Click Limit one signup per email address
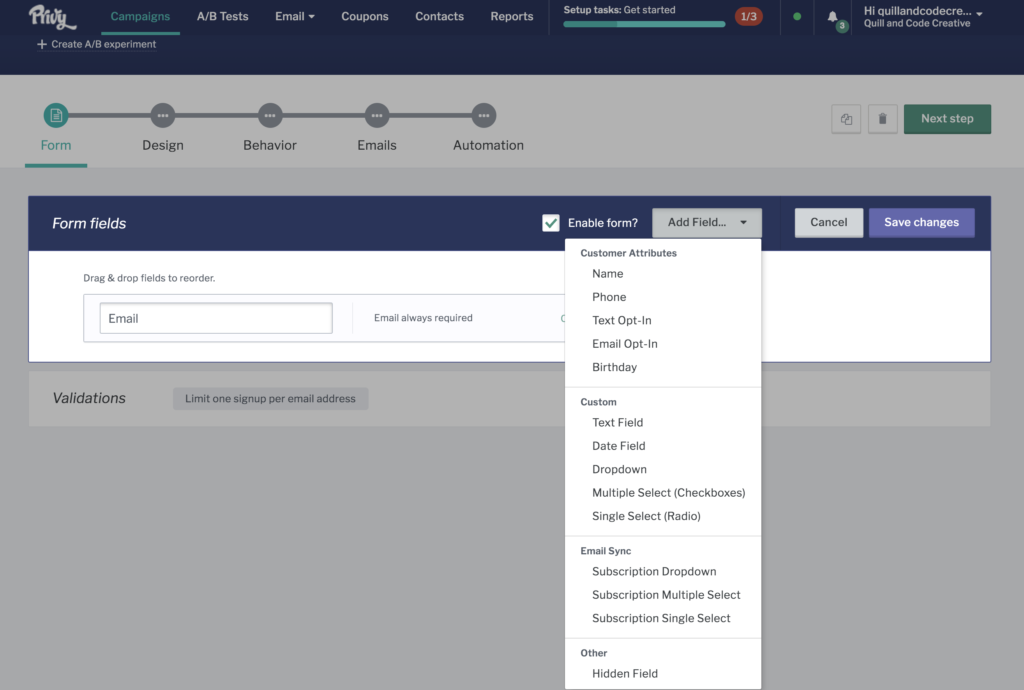1024x690 pixels. (x=270, y=399)
